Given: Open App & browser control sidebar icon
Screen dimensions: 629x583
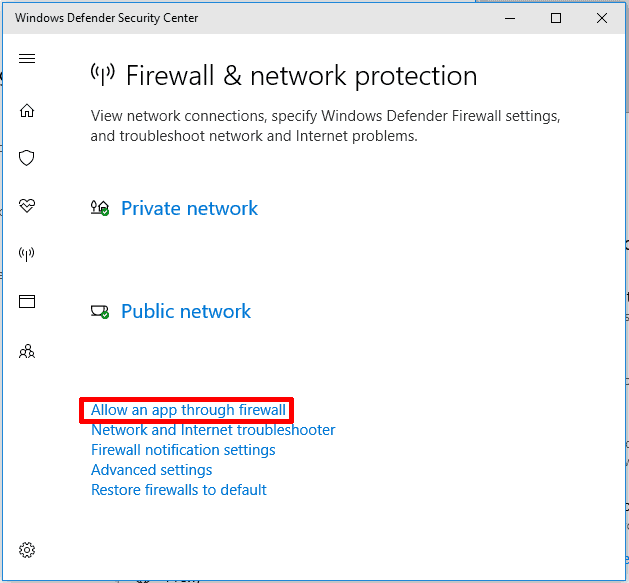Looking at the screenshot, I should coord(27,301).
